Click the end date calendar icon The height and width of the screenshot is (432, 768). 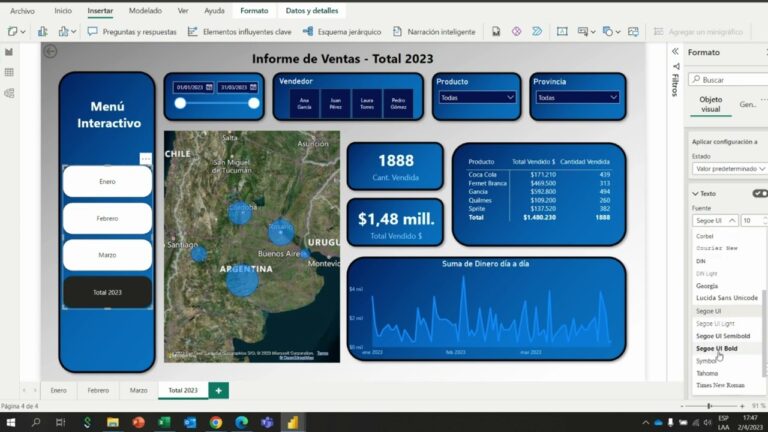coord(253,87)
